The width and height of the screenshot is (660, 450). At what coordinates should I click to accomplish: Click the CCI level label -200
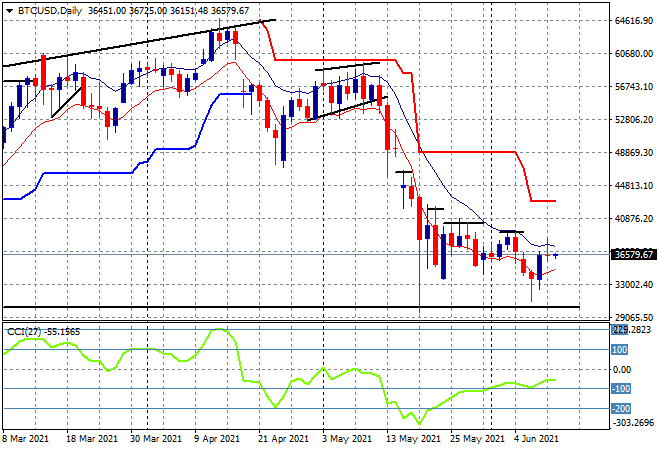point(621,408)
